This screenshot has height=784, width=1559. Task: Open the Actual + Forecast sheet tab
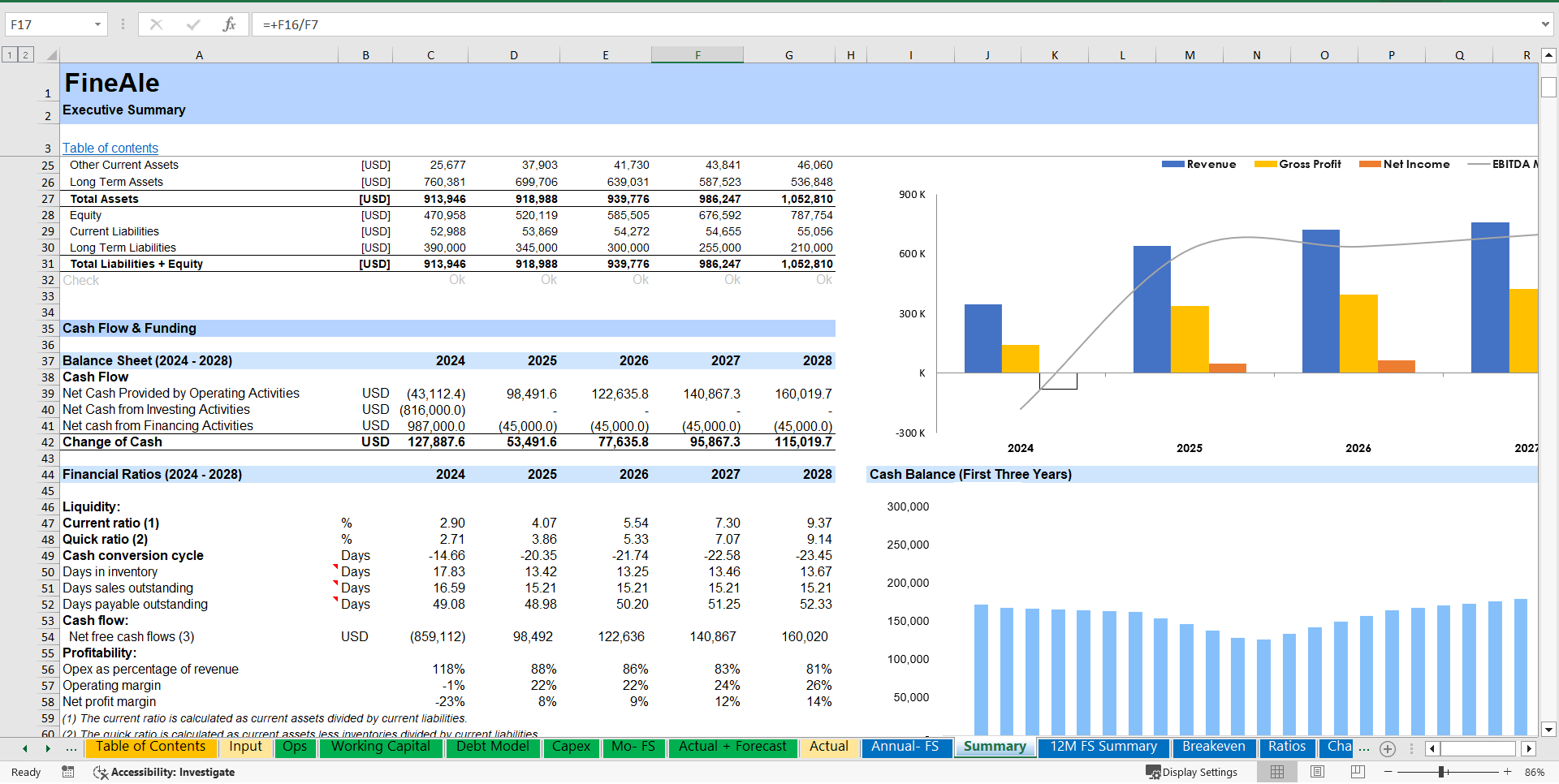(732, 747)
